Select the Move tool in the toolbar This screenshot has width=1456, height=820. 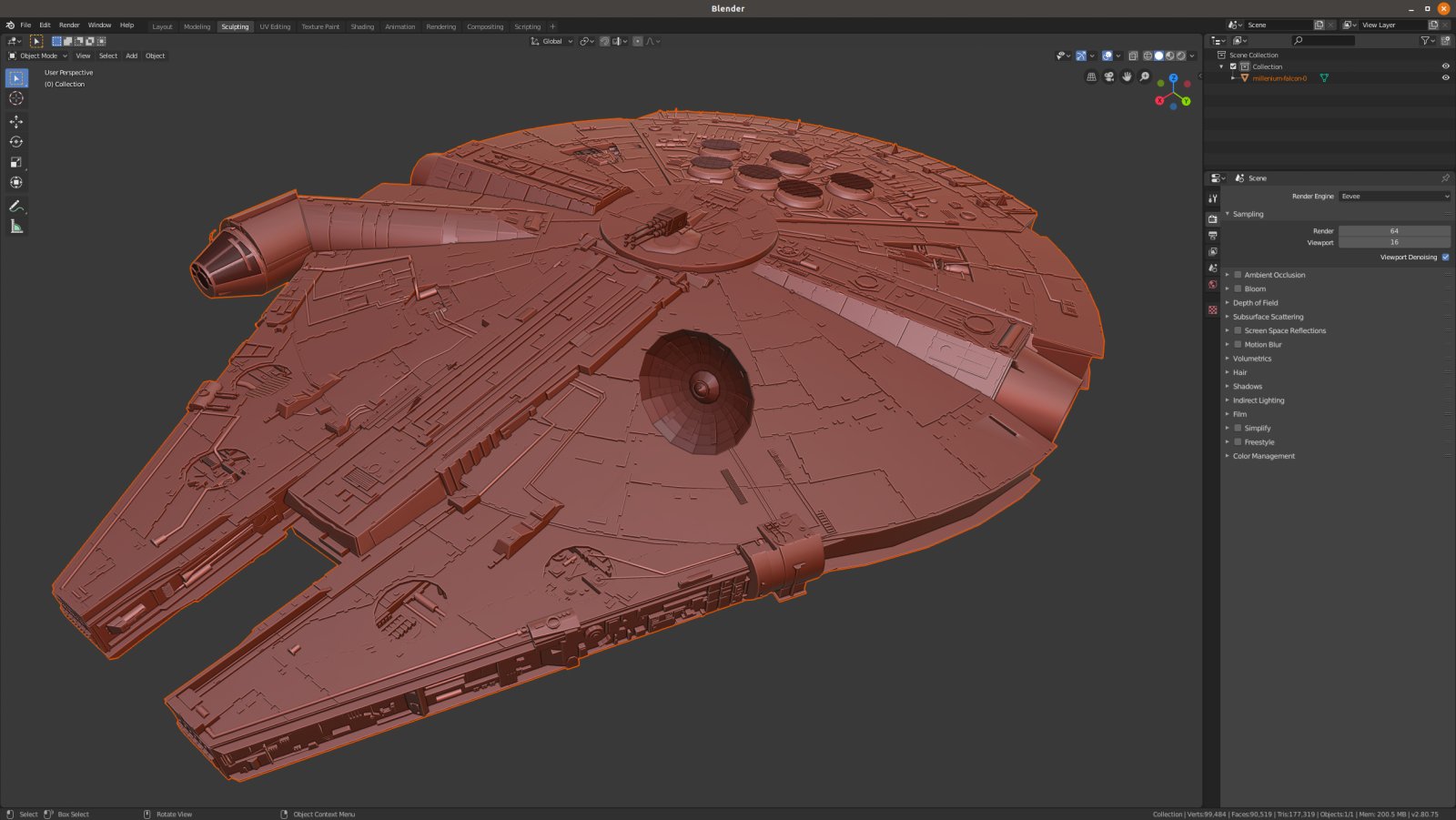(x=16, y=121)
